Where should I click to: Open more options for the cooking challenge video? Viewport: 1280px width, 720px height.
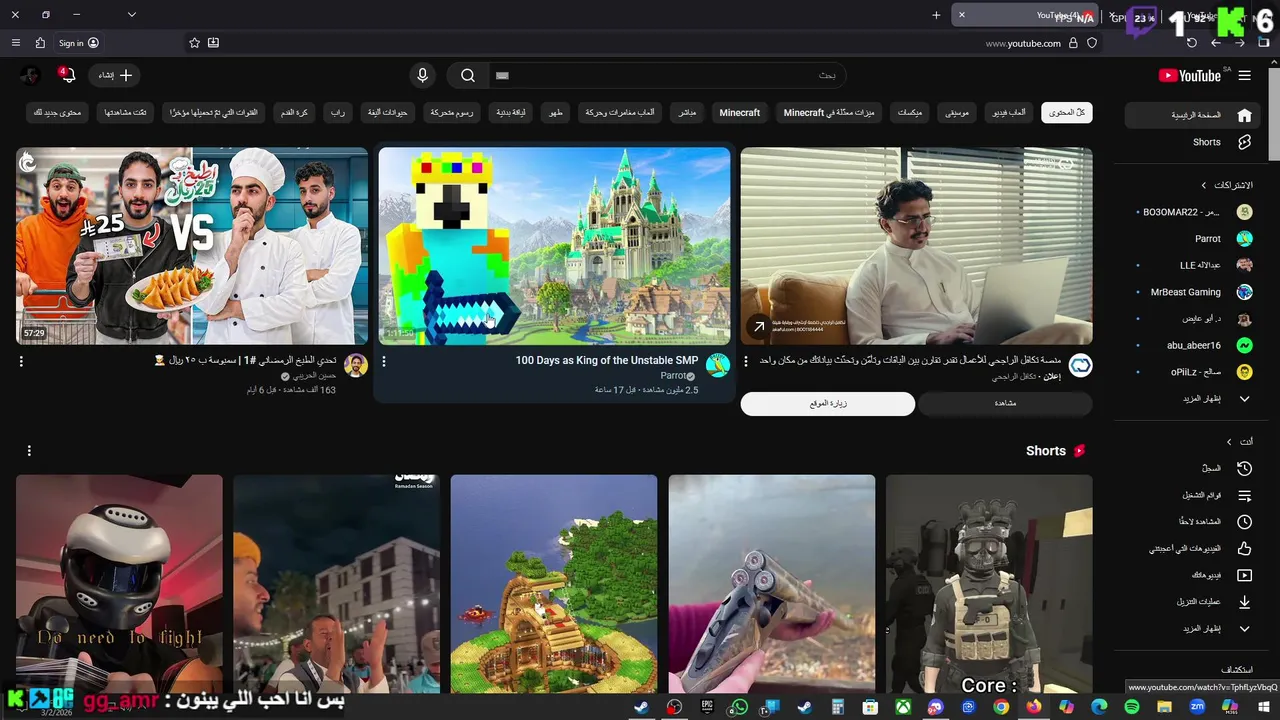[21, 361]
